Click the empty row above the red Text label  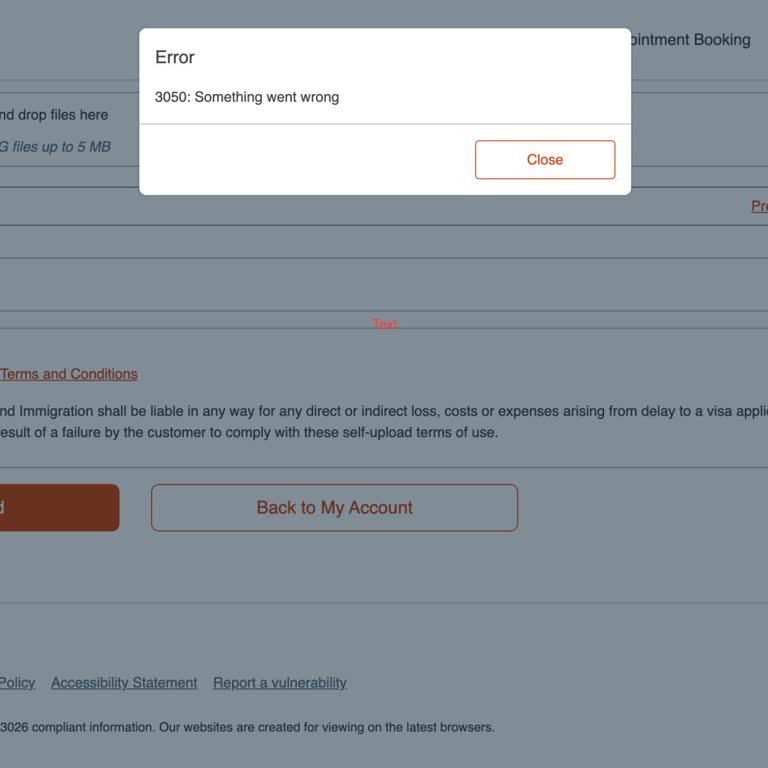[300, 285]
